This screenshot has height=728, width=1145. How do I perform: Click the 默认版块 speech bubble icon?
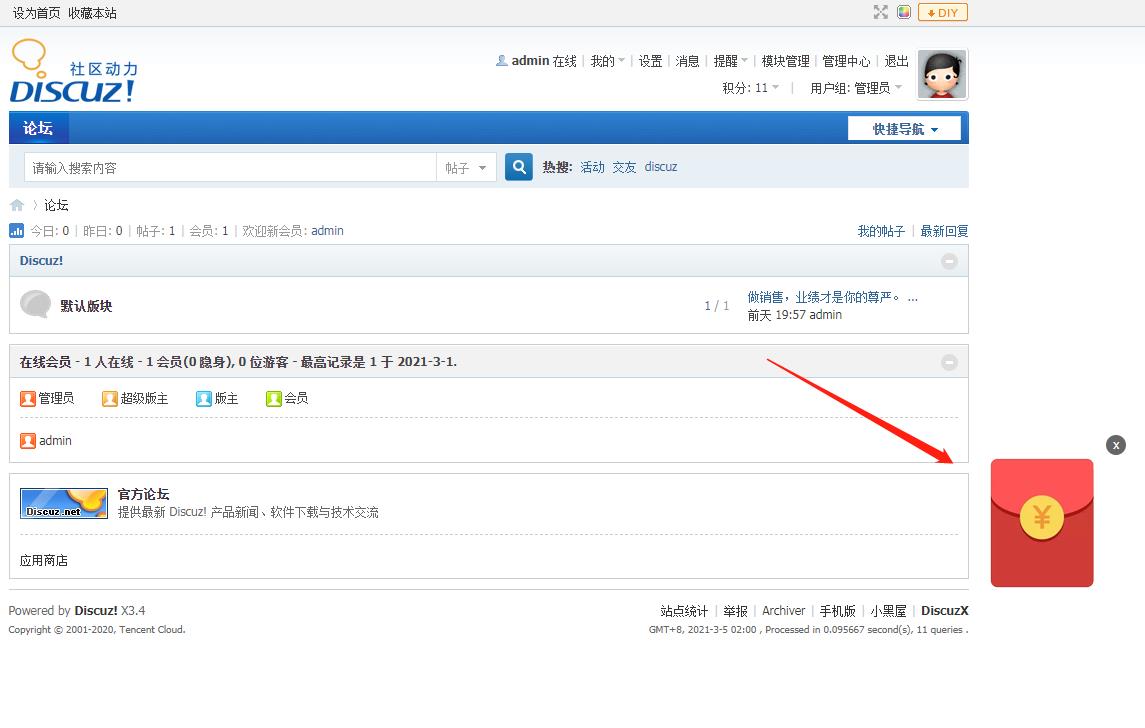pos(35,304)
